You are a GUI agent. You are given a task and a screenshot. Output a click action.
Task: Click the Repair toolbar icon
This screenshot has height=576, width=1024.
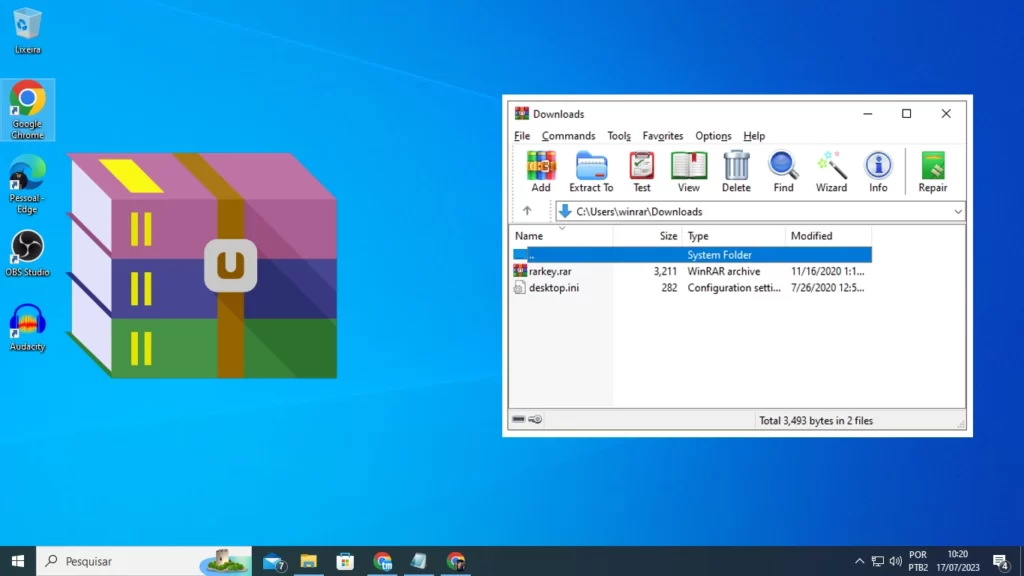coord(932,170)
